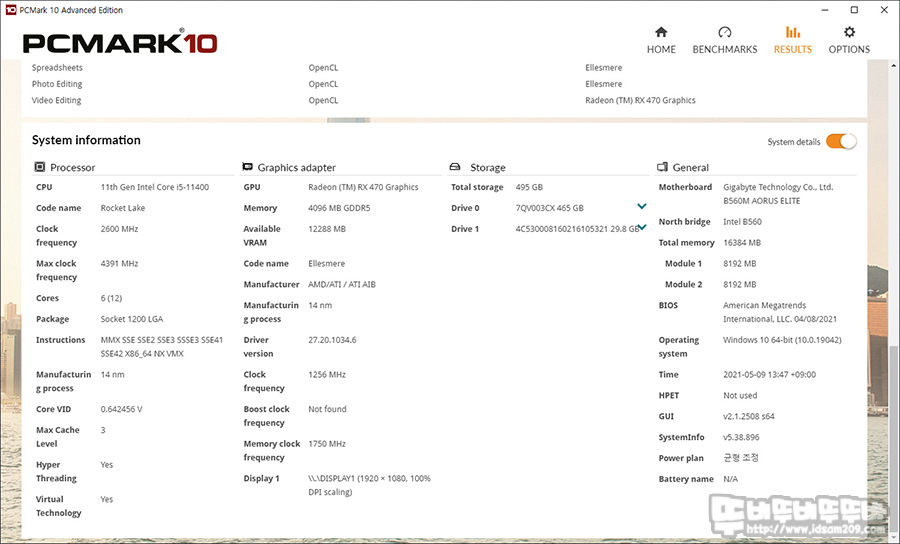Click the General section computer icon
Viewport: 900px width, 544px height.
click(662, 167)
